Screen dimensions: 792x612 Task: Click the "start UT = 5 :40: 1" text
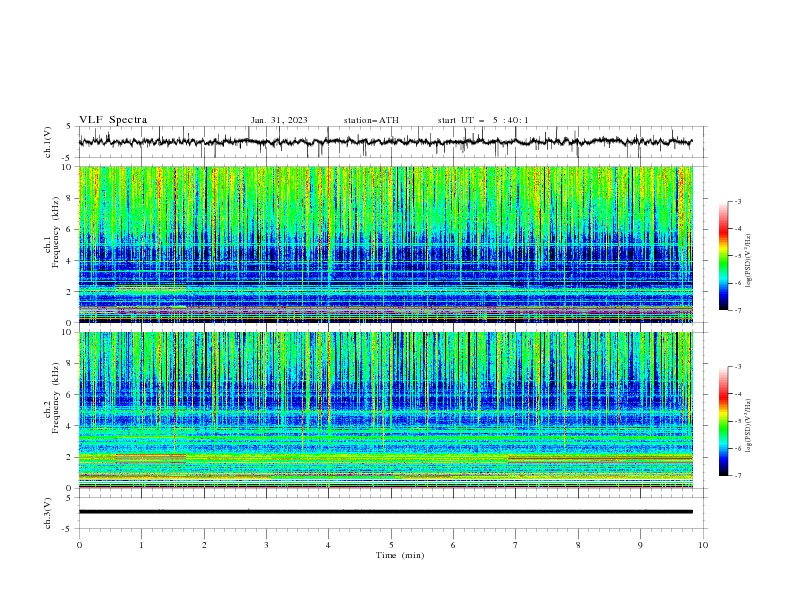pyautogui.click(x=483, y=120)
